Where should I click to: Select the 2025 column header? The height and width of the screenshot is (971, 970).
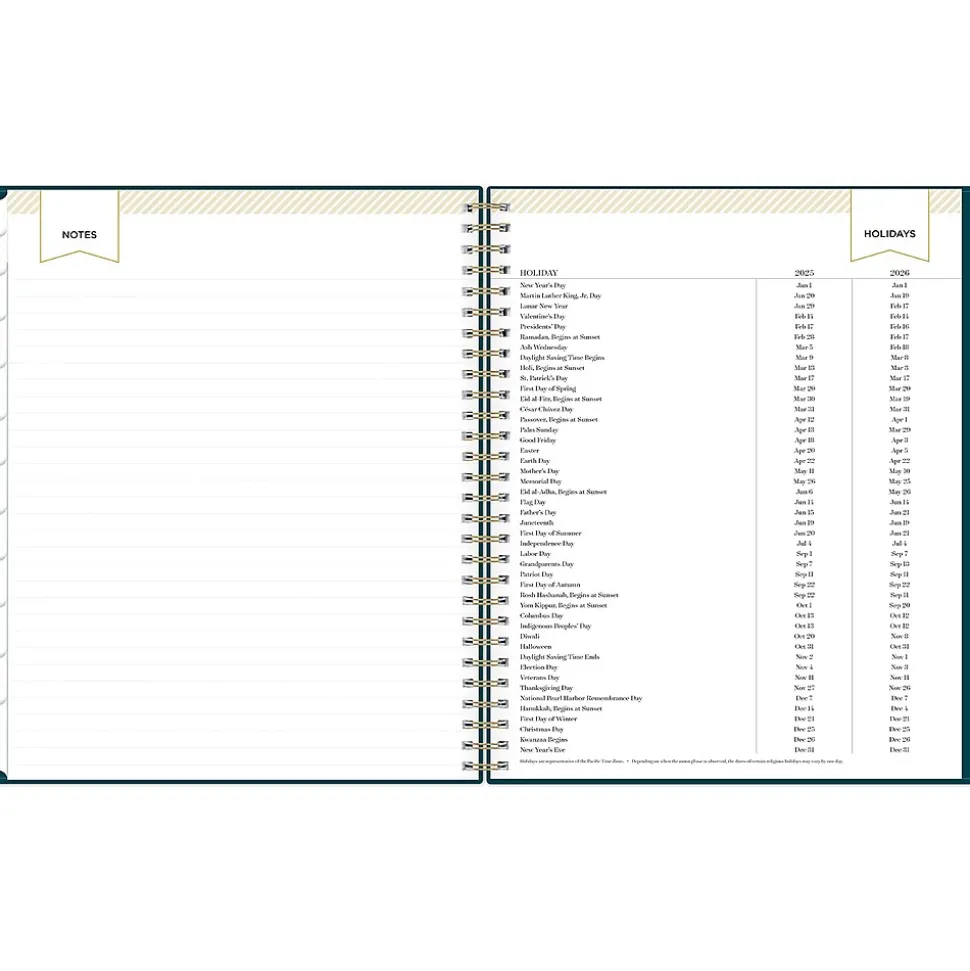point(804,272)
